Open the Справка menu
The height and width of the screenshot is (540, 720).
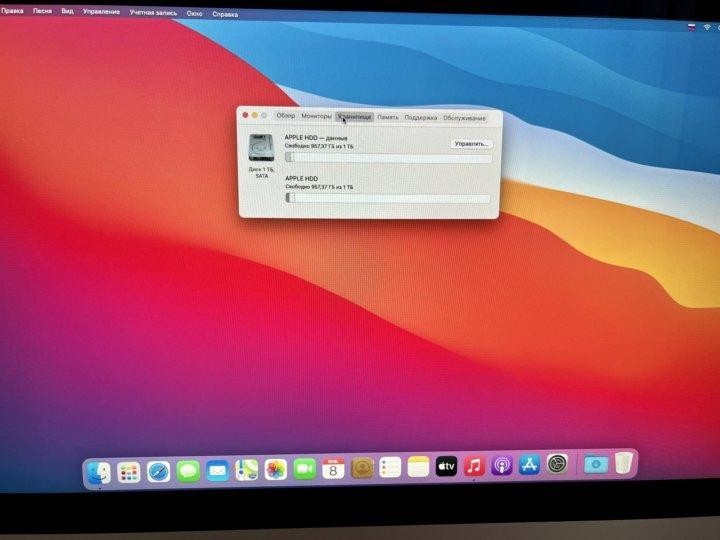click(225, 14)
